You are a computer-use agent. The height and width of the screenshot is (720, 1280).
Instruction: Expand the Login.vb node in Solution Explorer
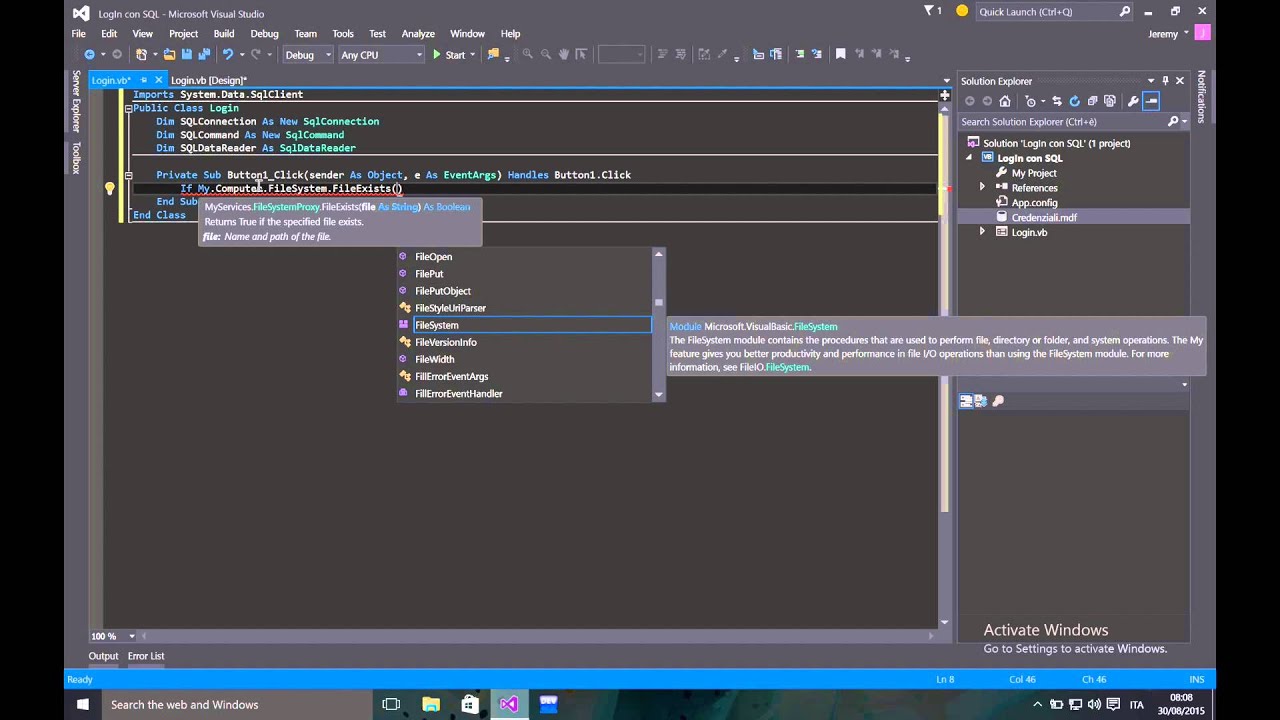pyautogui.click(x=982, y=232)
